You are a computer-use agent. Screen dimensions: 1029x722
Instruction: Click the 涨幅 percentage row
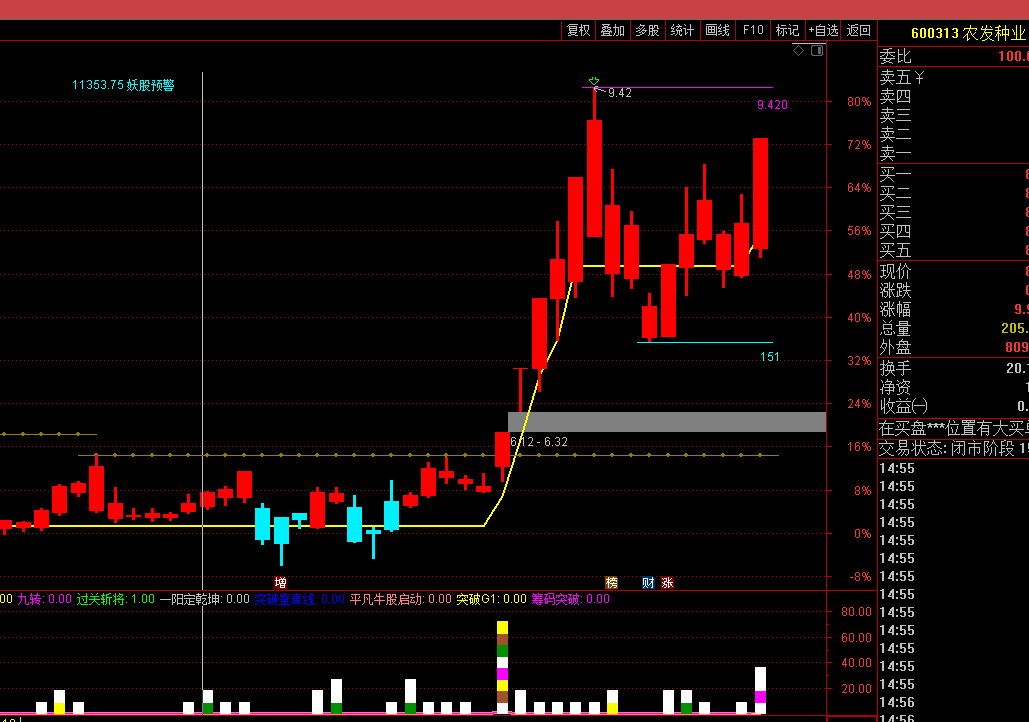tap(954, 309)
